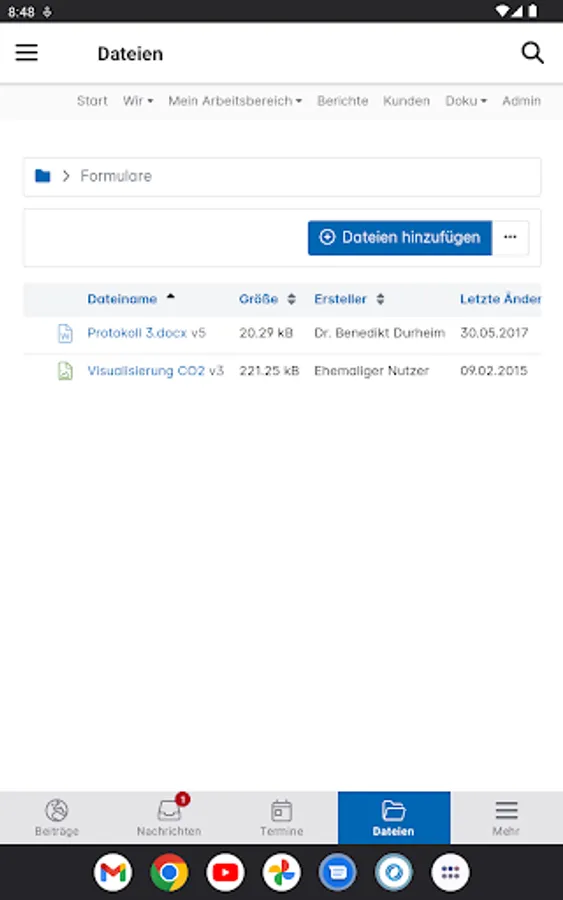Tap the Dateien page title
This screenshot has height=900, width=563.
(130, 53)
